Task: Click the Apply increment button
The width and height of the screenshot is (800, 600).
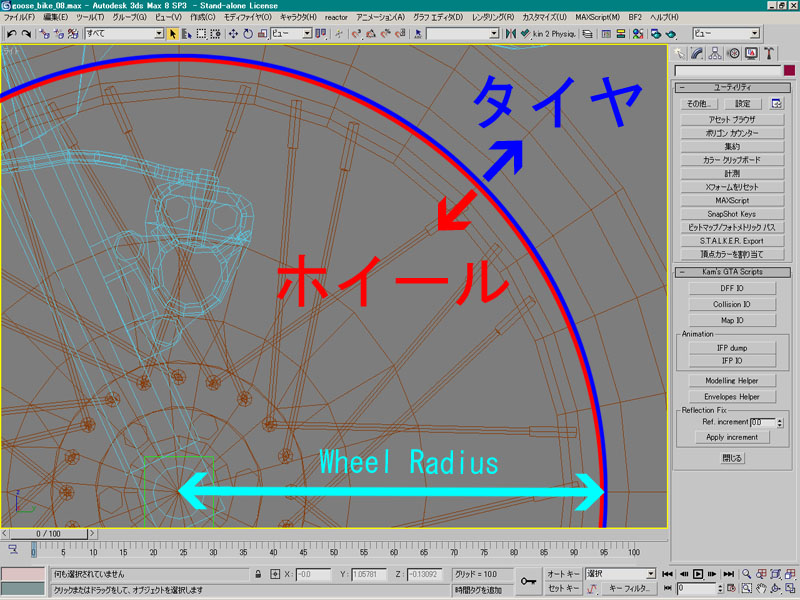Action: [x=732, y=437]
